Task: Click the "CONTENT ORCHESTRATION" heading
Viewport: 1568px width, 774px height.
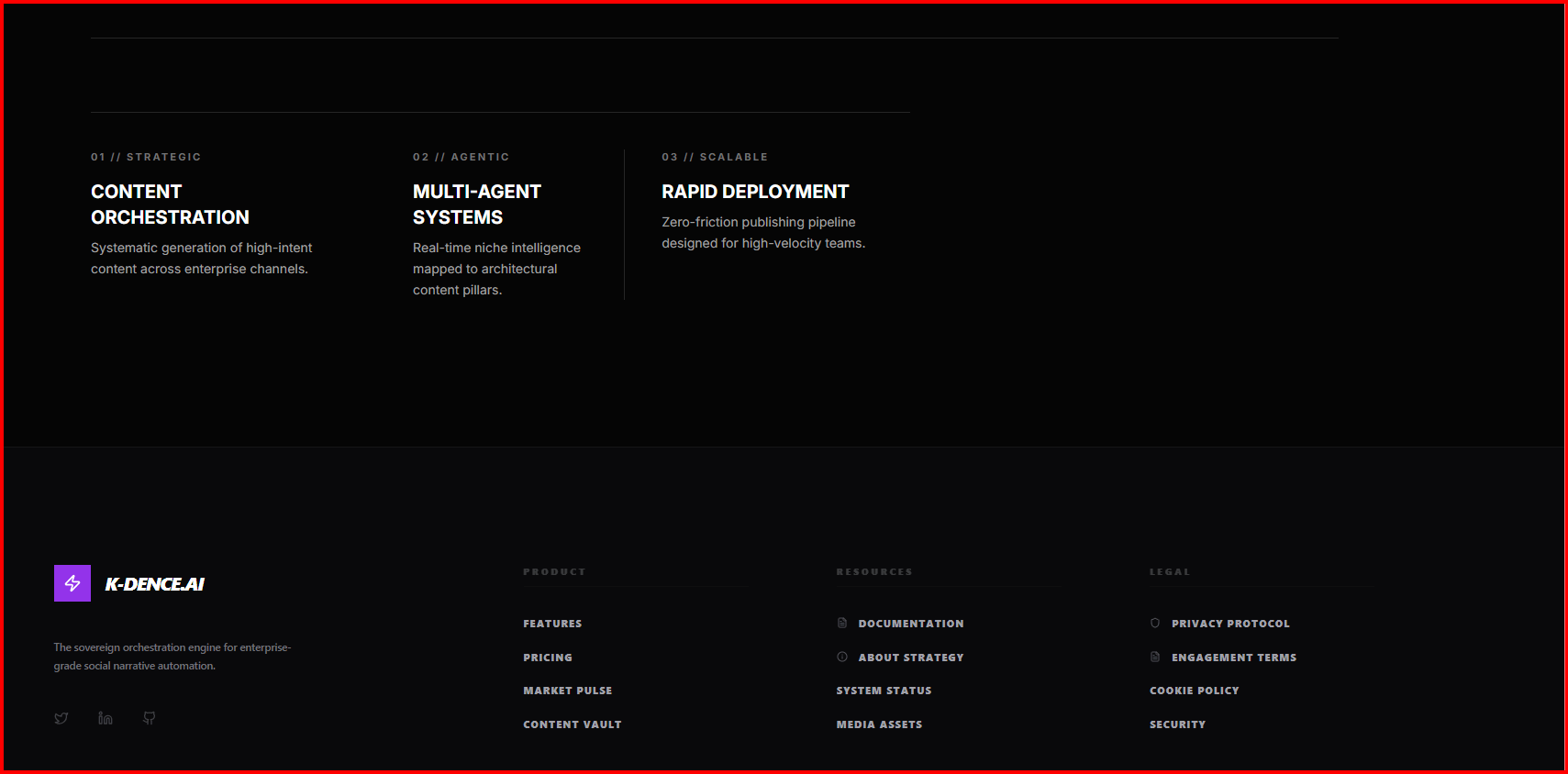Action: point(170,205)
